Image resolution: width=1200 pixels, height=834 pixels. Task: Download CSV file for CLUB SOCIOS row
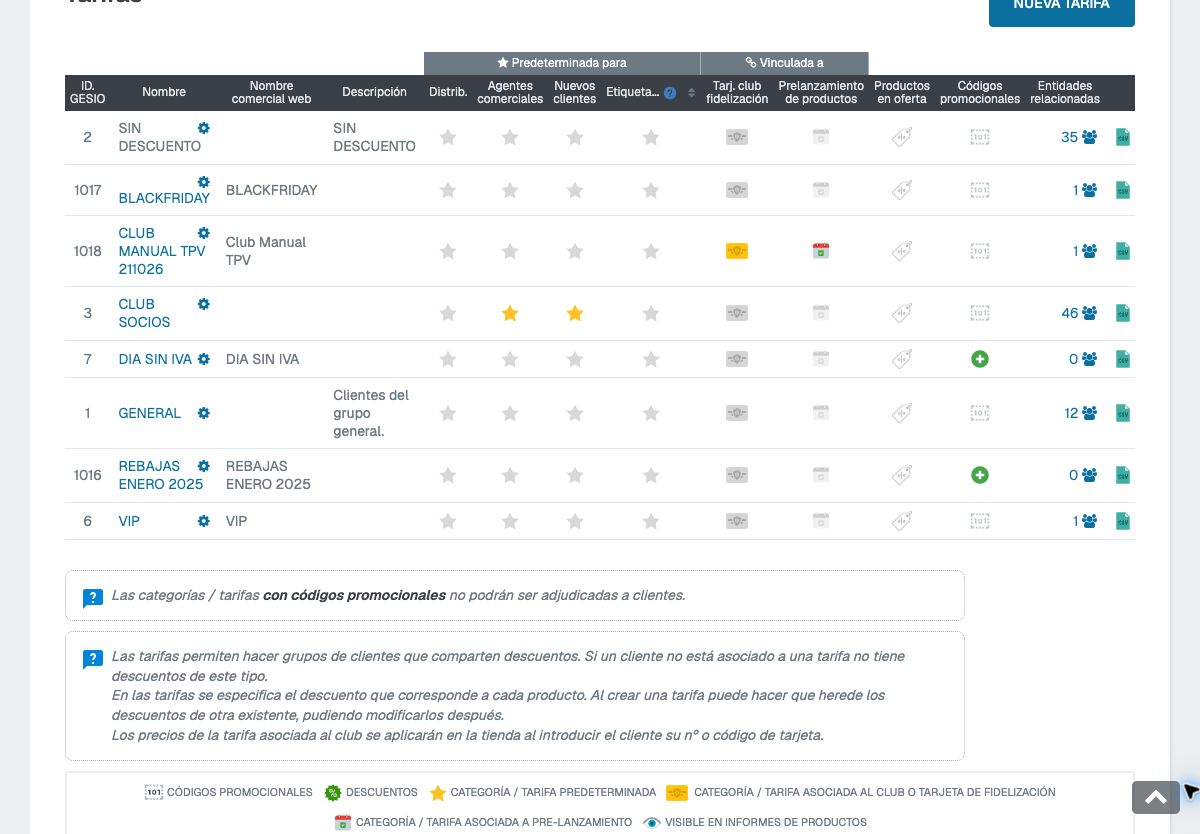click(1123, 313)
